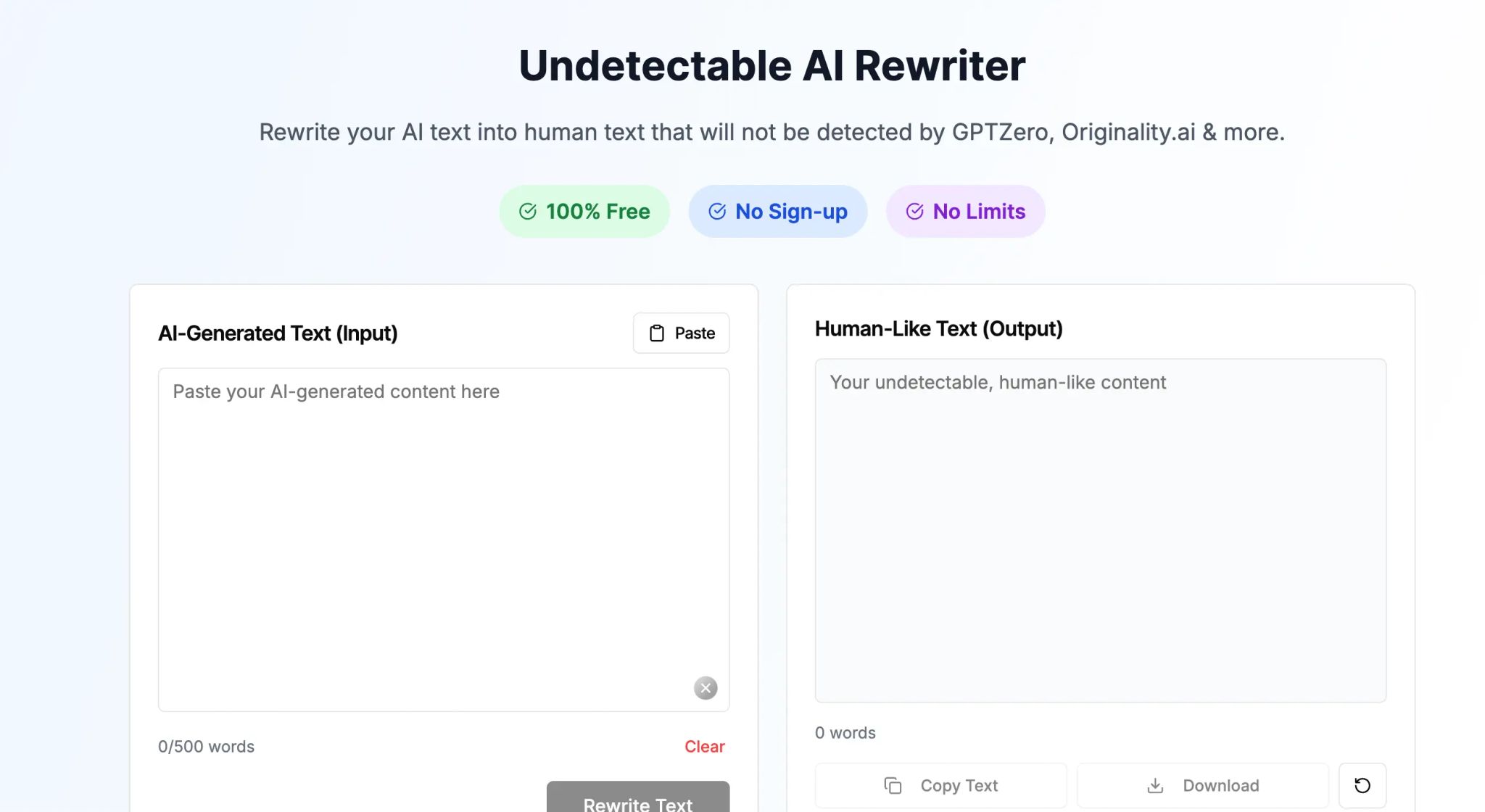
Task: Click the red Clear link
Action: point(705,747)
